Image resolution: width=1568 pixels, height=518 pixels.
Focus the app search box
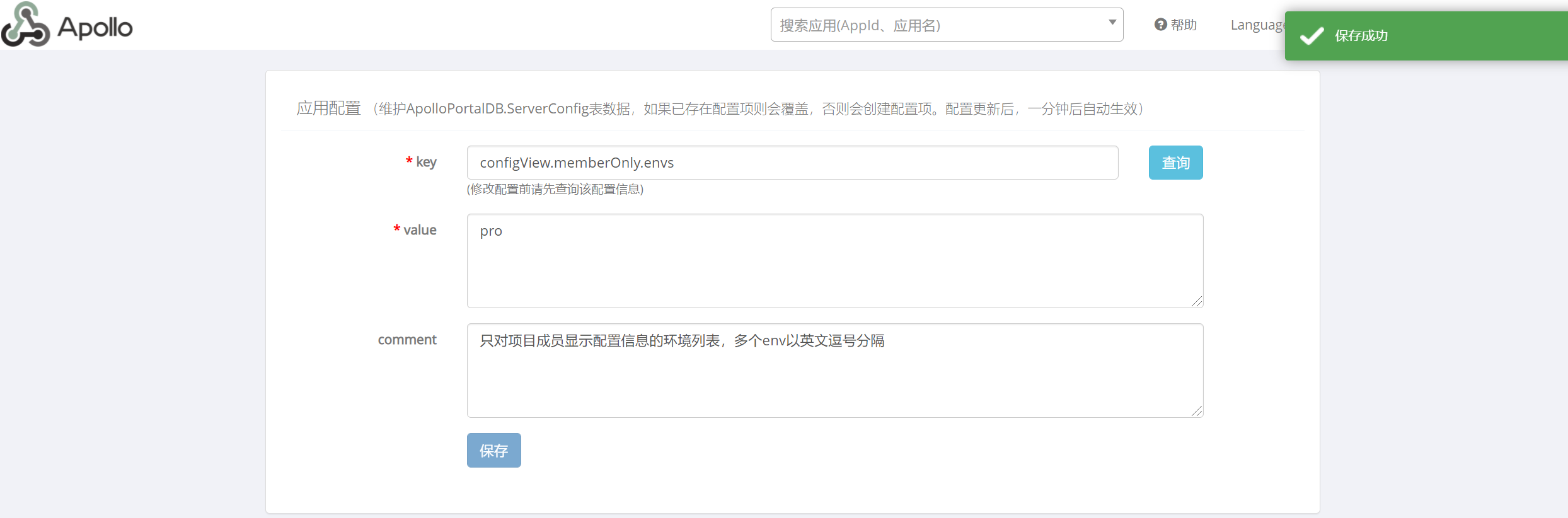pos(947,25)
